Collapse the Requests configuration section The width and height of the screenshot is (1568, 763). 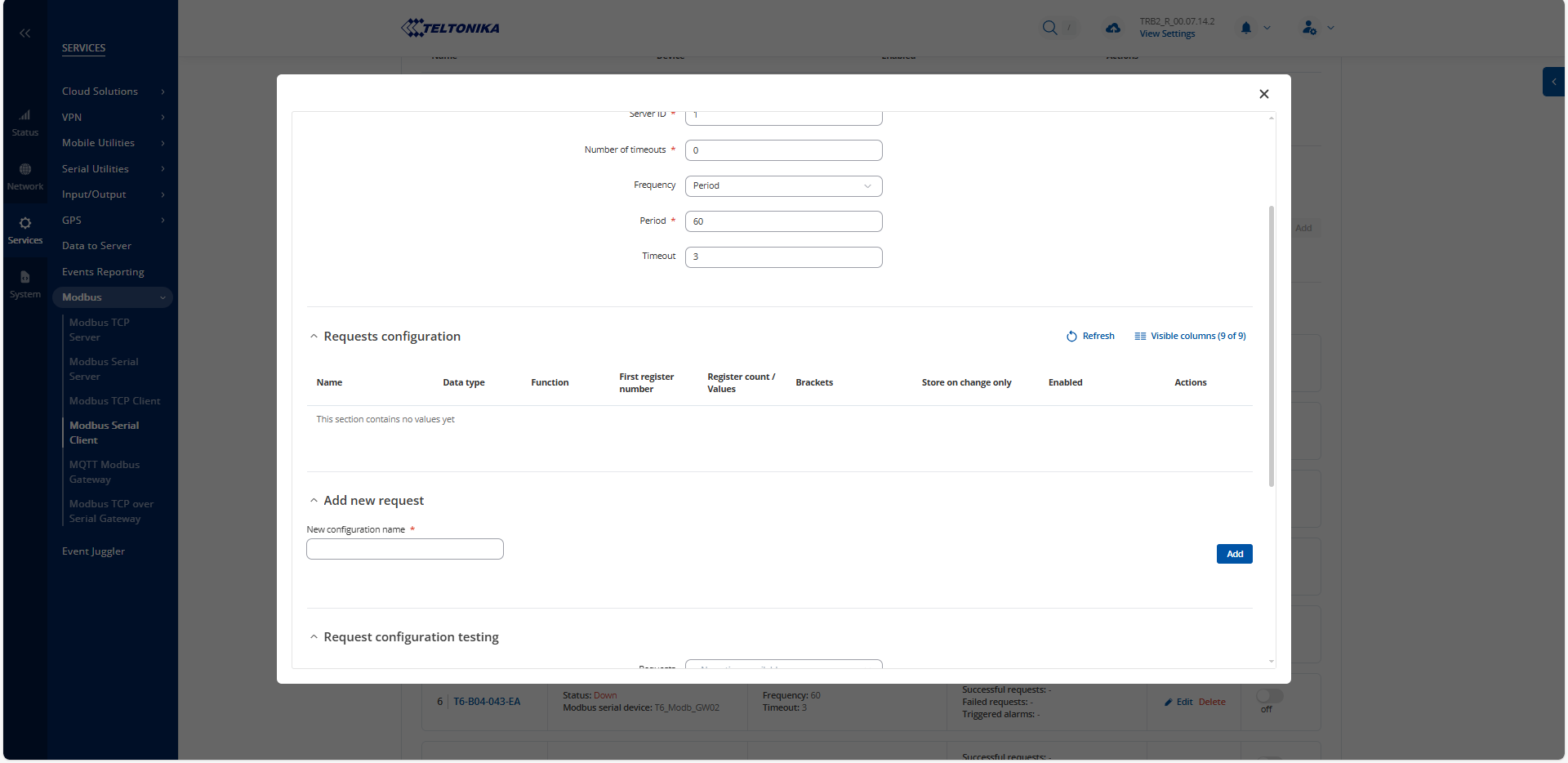pos(314,337)
